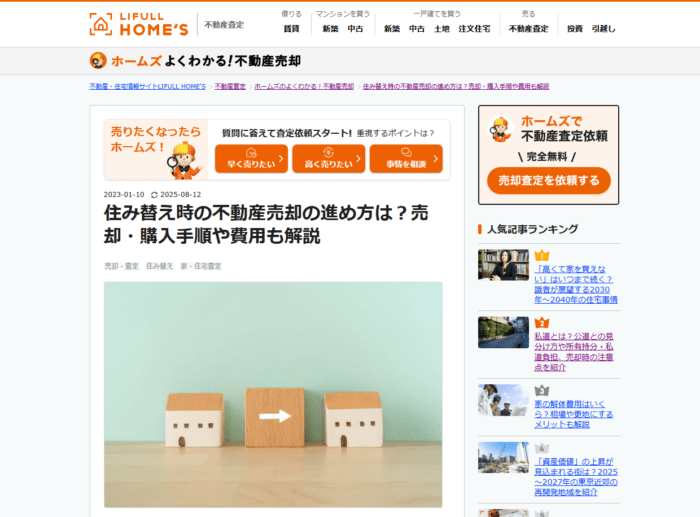Screen dimensions: 700x517
Task: Go to 不動産査定 in the top navigation
Action: click(529, 29)
